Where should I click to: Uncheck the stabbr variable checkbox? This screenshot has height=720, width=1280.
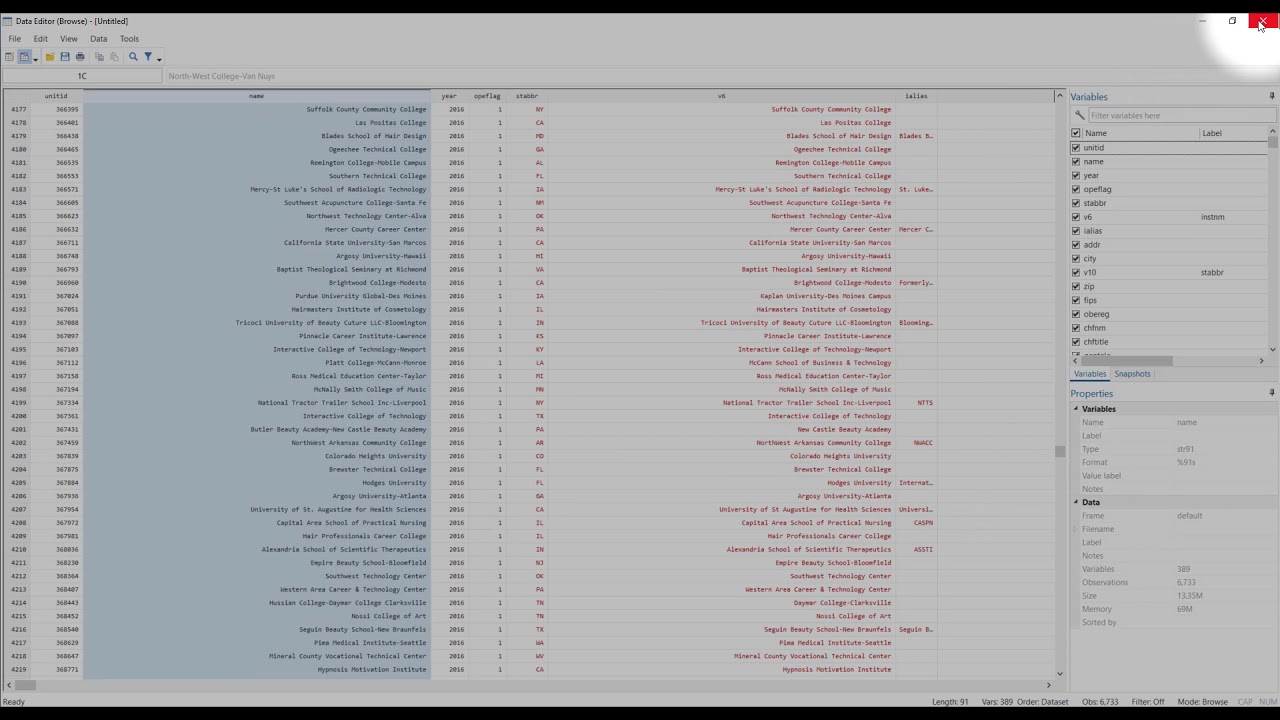pos(1076,203)
